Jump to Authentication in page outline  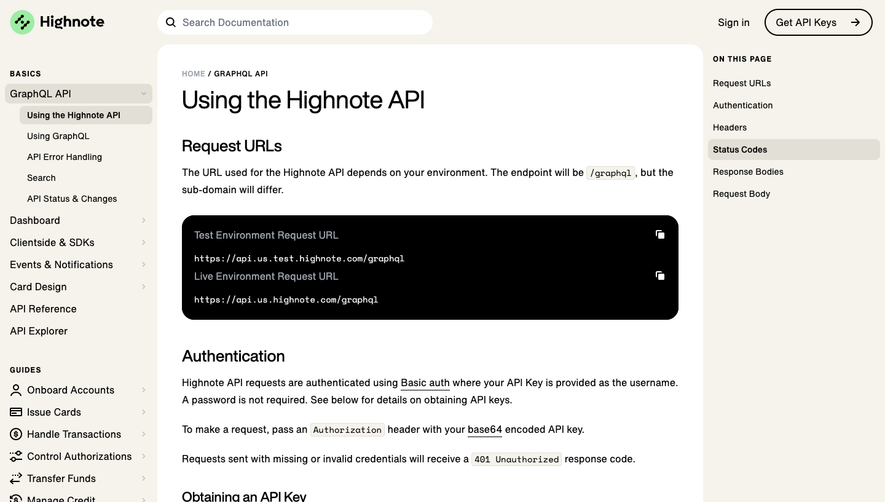(743, 105)
